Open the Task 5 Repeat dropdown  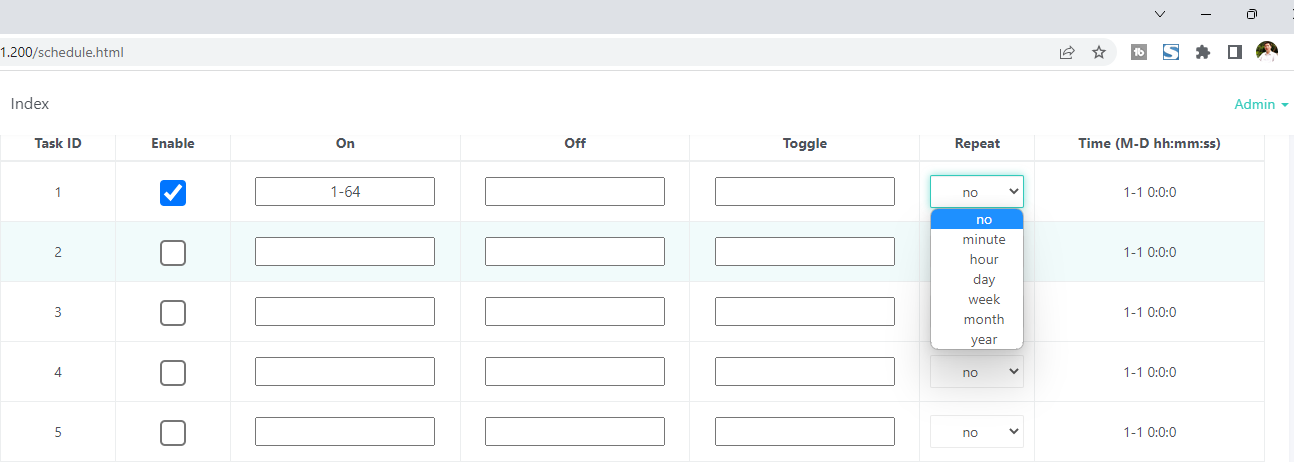pyautogui.click(x=976, y=432)
